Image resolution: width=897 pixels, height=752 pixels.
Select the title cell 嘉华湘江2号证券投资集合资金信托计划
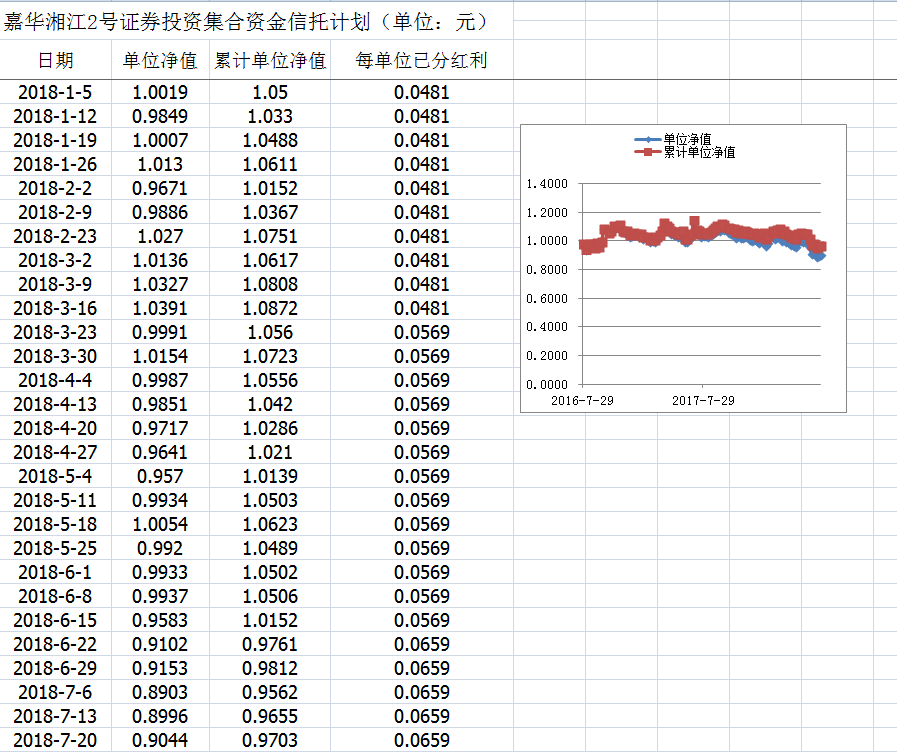pyautogui.click(x=244, y=22)
